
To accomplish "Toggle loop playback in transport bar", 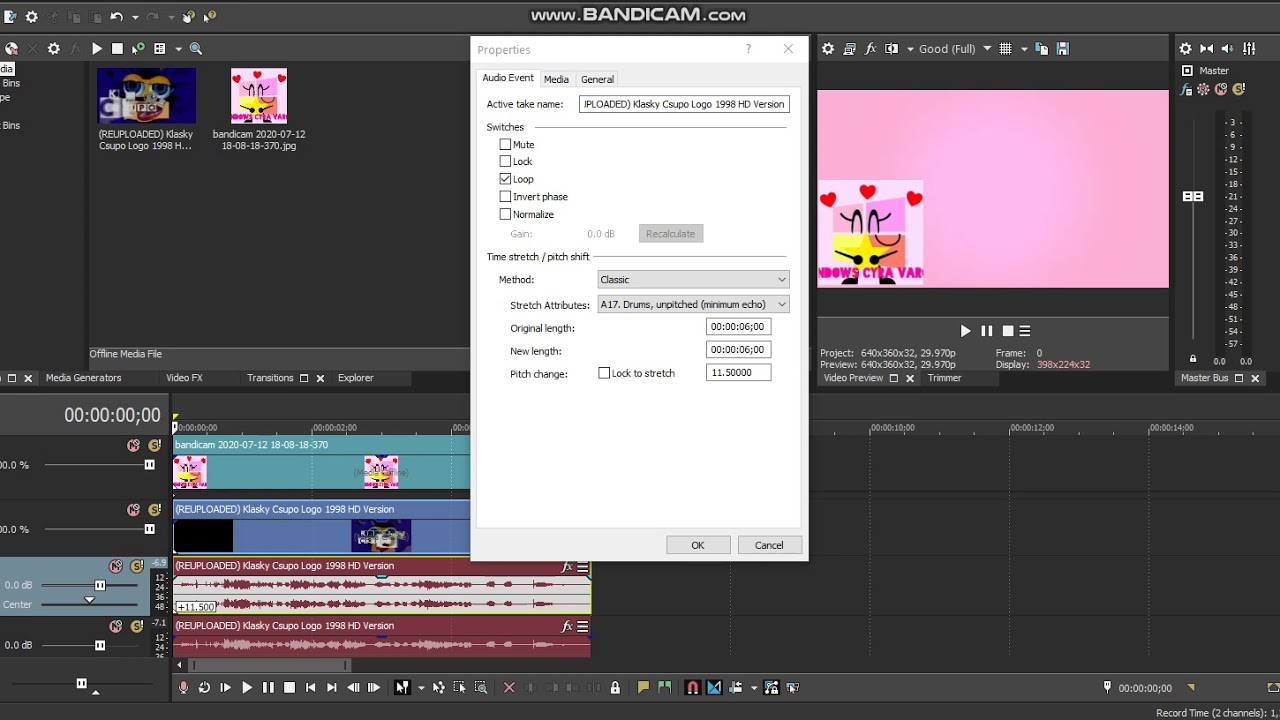I will 204,687.
